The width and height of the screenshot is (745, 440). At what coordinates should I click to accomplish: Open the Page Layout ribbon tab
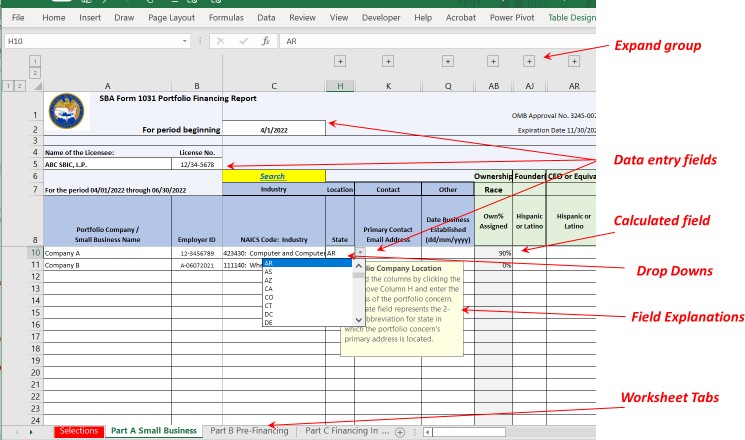170,18
